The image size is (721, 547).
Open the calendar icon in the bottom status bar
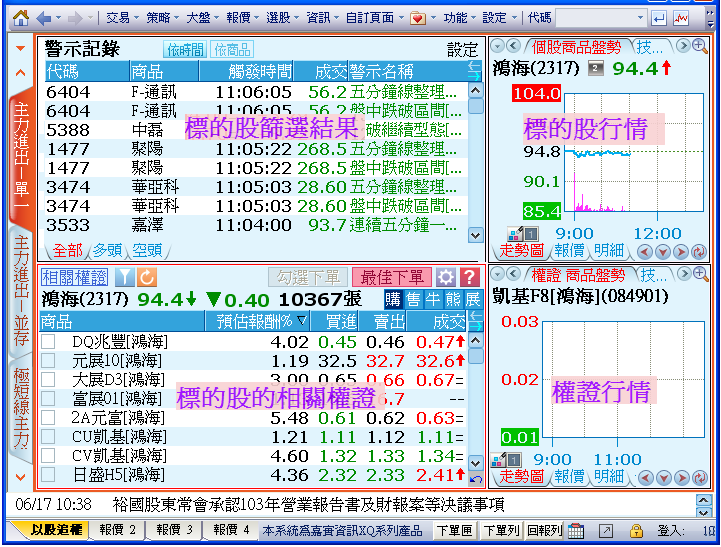pos(576,530)
